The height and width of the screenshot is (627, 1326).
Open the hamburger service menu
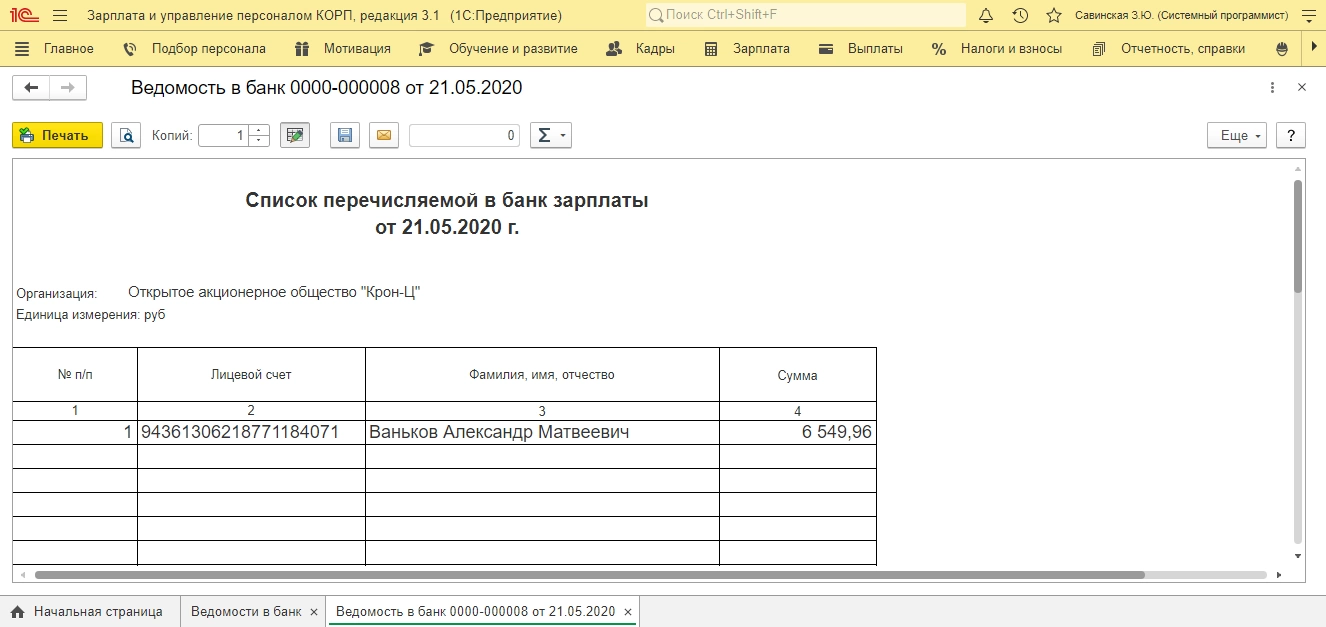[60, 15]
